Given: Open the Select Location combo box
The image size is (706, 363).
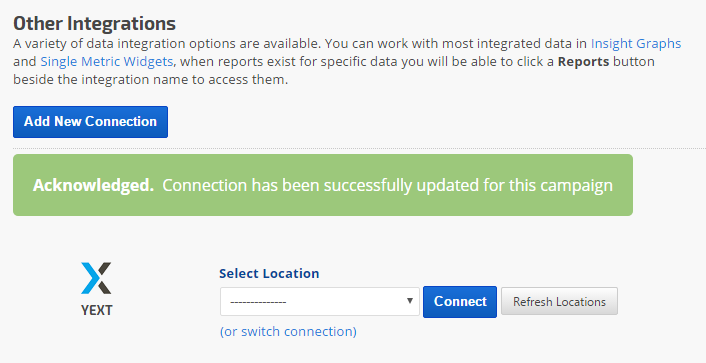Looking at the screenshot, I should (320, 302).
